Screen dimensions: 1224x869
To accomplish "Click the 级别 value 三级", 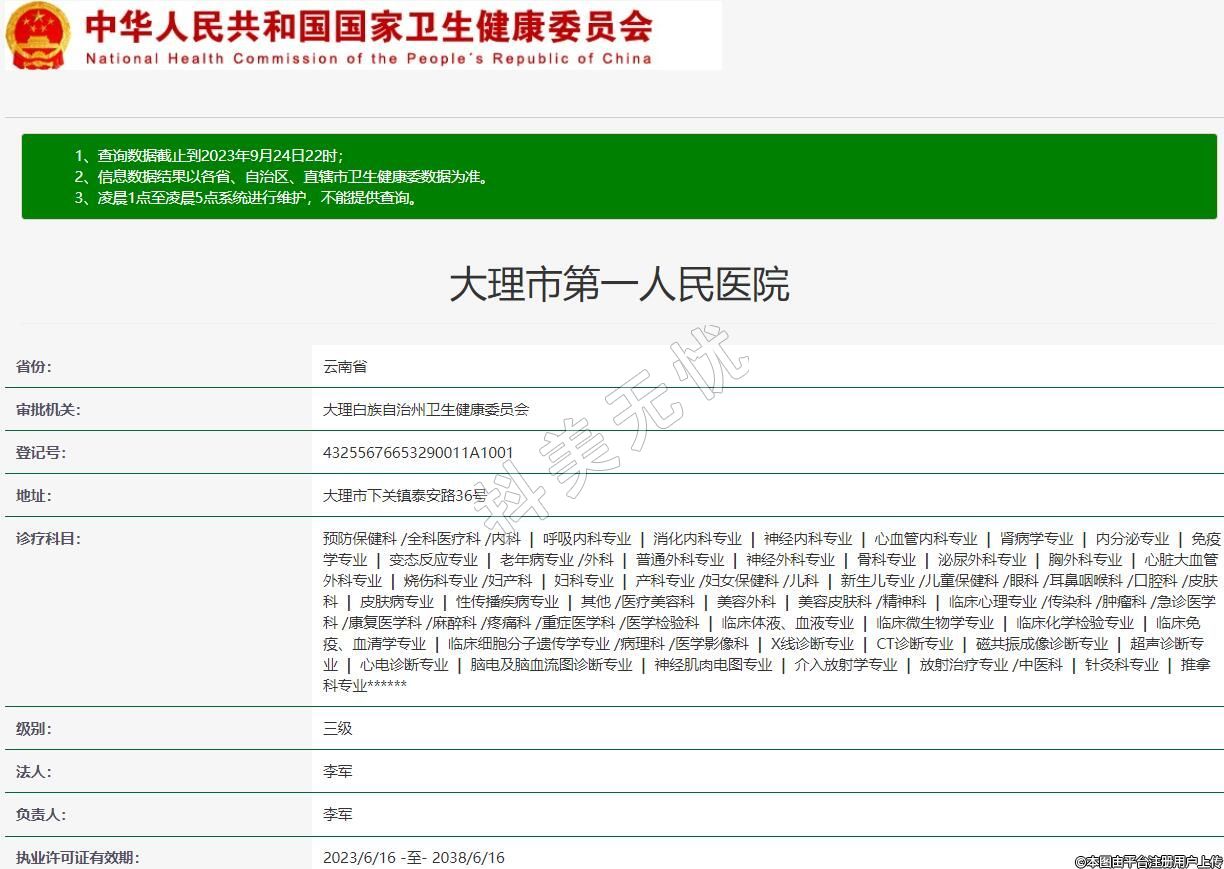I will pos(338,729).
